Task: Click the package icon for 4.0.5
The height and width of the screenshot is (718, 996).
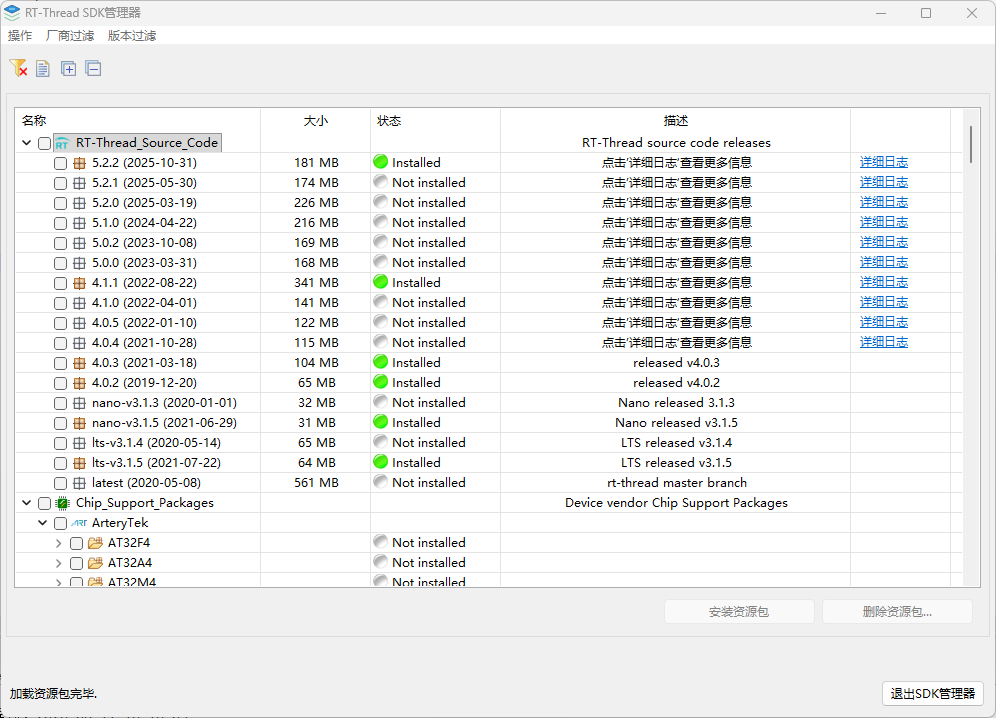Action: coord(79,323)
